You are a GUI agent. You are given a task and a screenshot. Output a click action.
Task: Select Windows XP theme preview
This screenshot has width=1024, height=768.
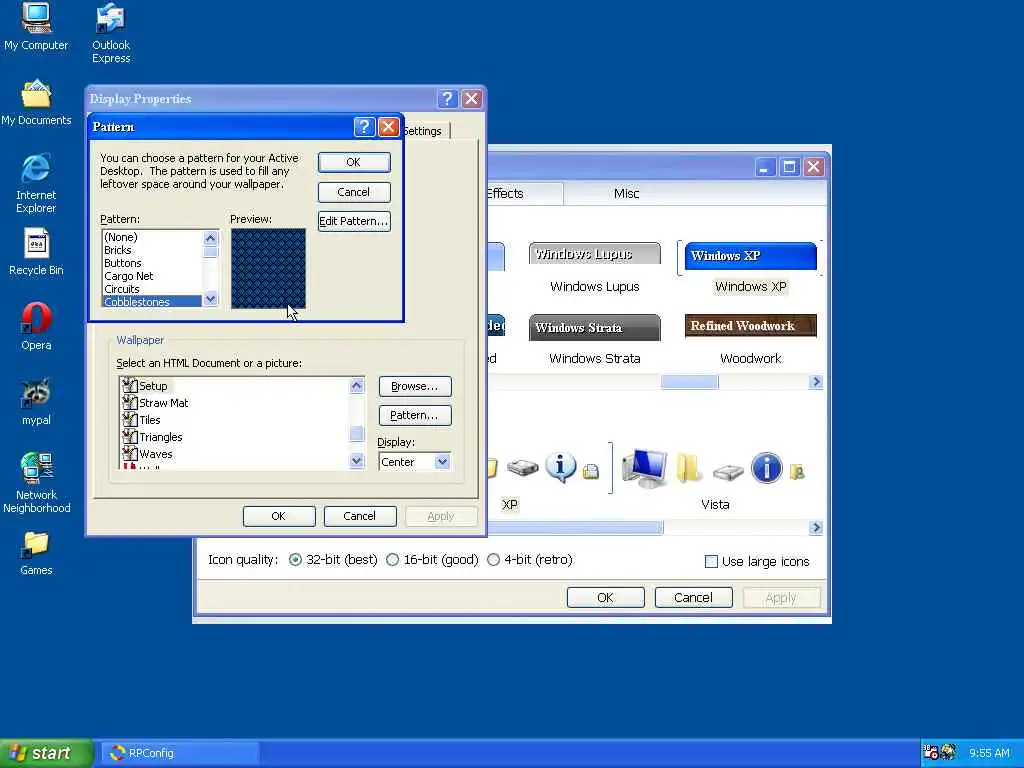[750, 255]
